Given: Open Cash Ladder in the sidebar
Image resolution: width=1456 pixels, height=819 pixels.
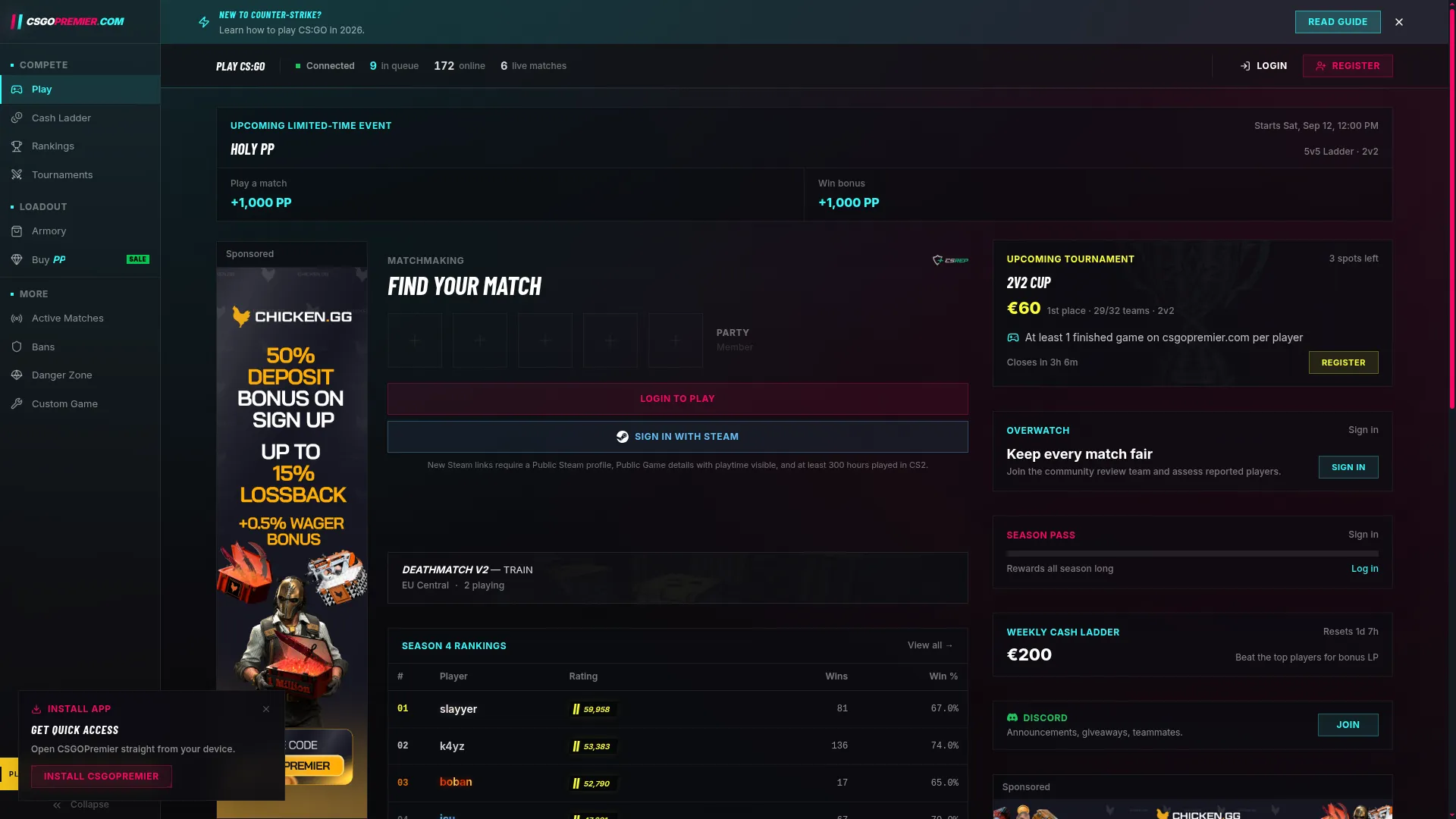Looking at the screenshot, I should click(80, 118).
